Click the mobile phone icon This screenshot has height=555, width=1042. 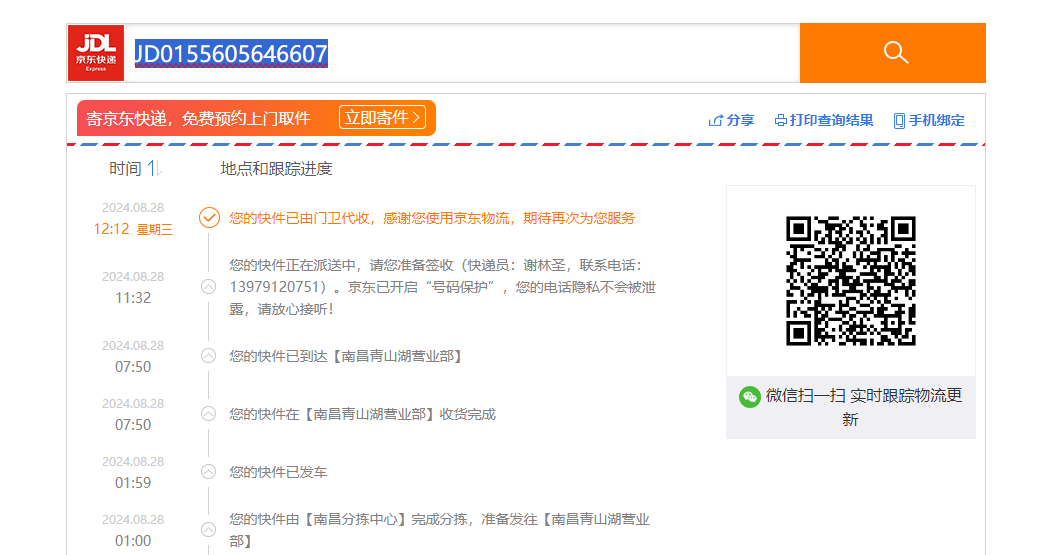coord(899,120)
